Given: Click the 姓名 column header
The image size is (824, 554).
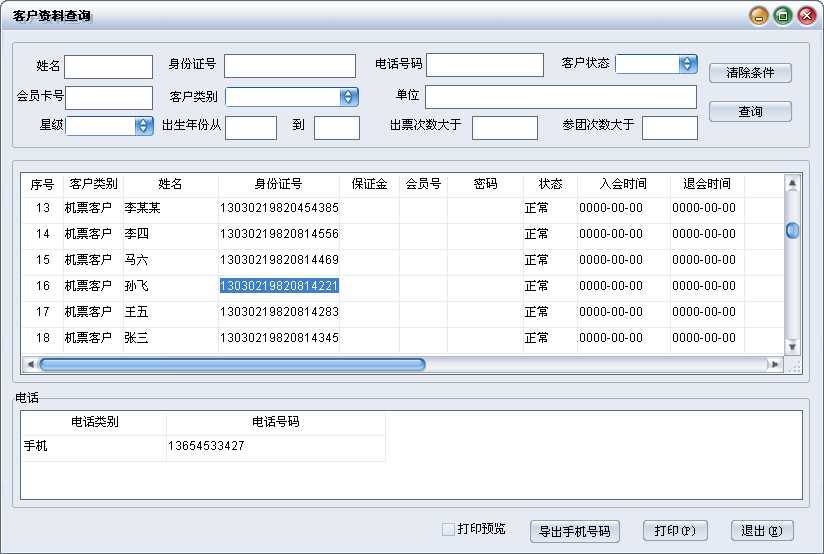Looking at the screenshot, I should 170,184.
